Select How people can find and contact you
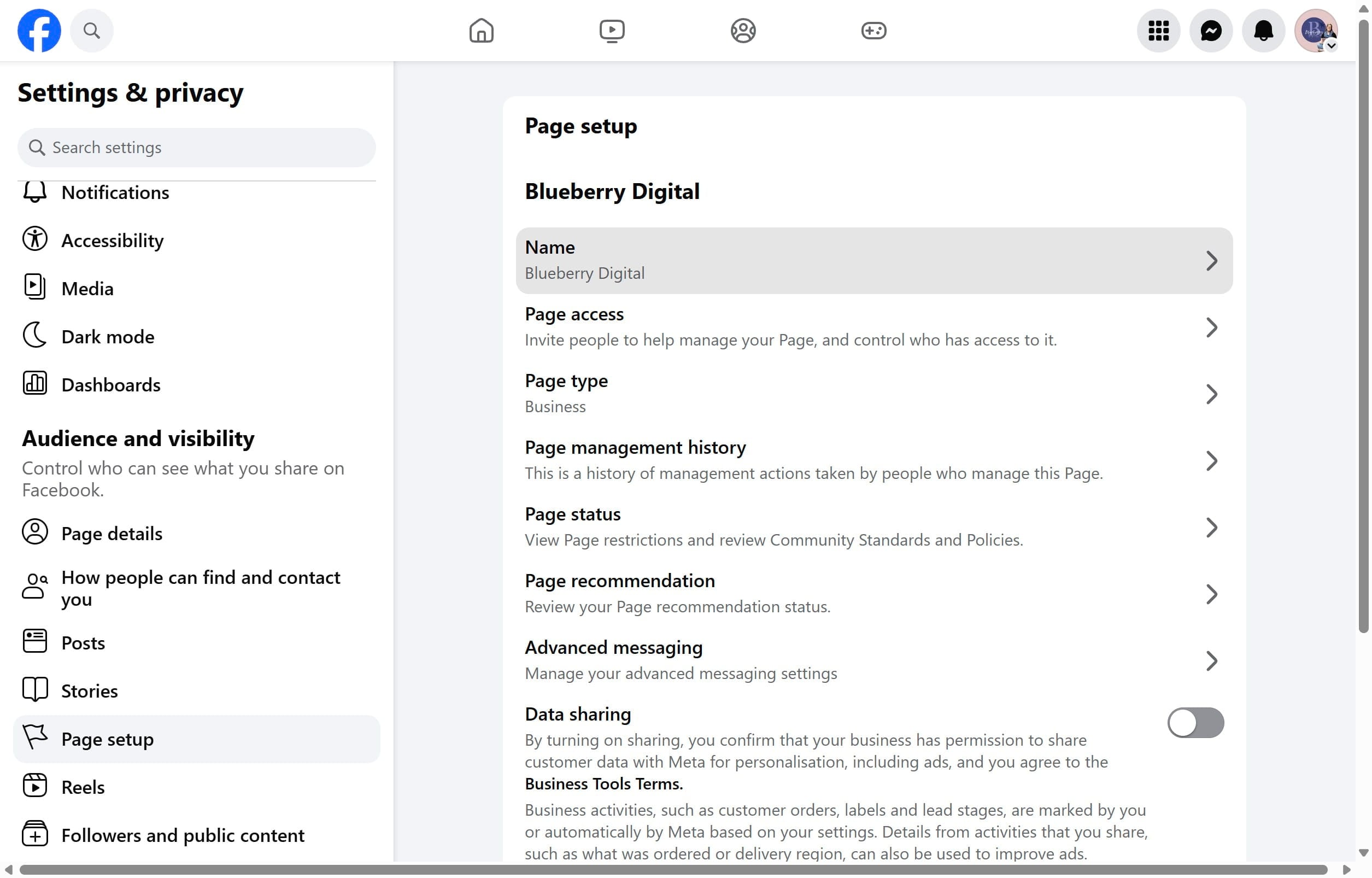 click(x=197, y=588)
